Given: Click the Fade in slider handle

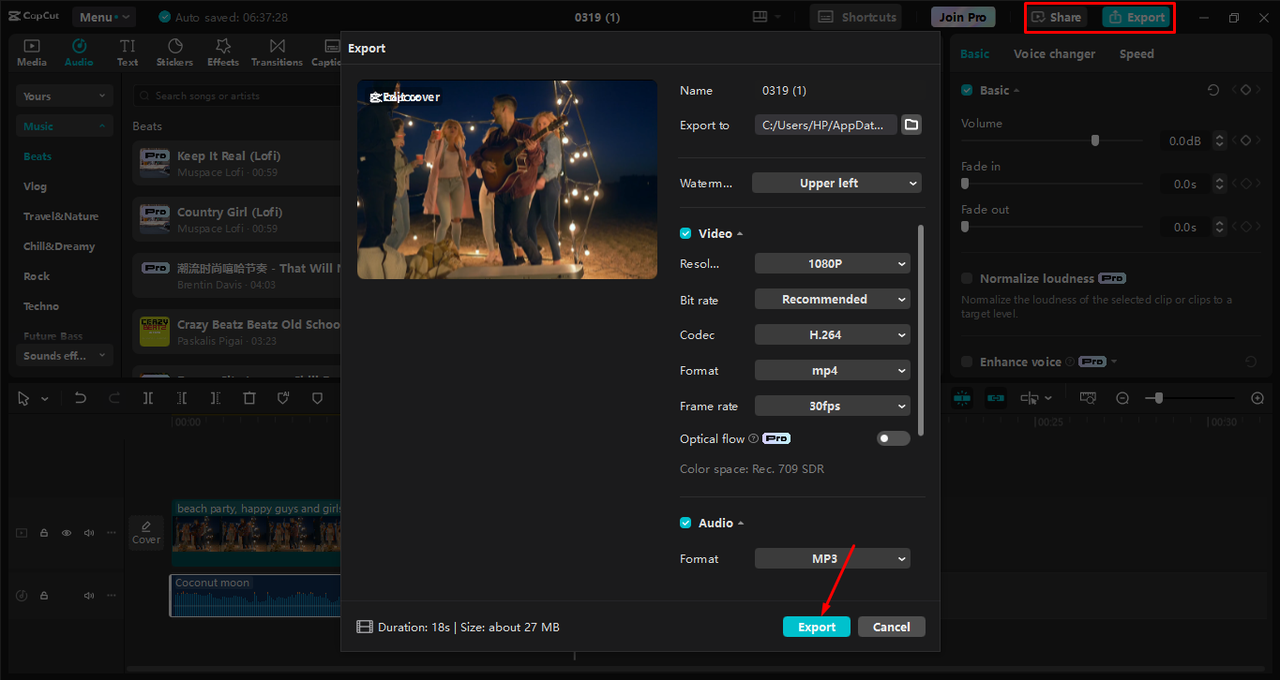Looking at the screenshot, I should pos(965,184).
